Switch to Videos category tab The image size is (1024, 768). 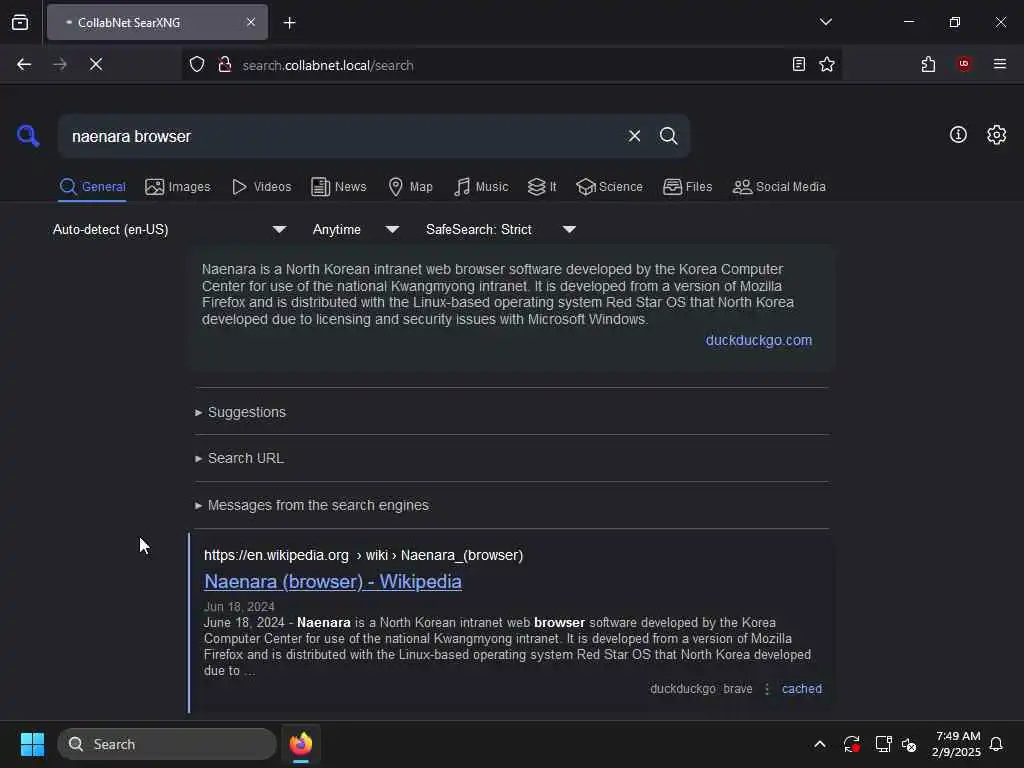[x=262, y=187]
